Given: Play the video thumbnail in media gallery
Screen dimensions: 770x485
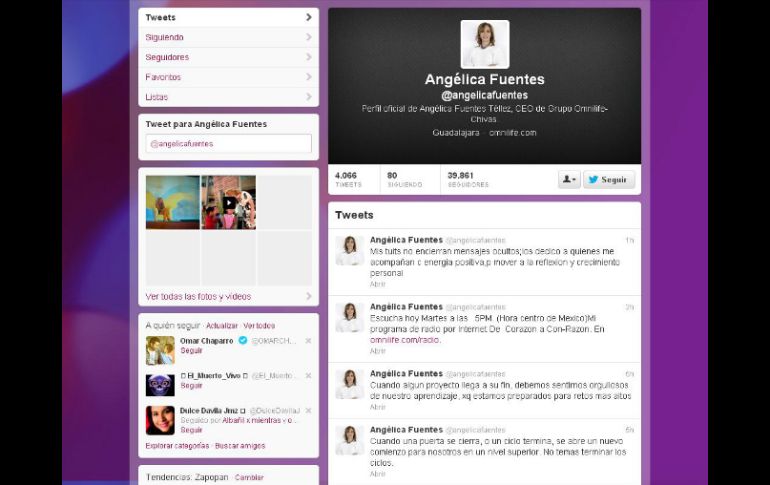Looking at the screenshot, I should [x=228, y=203].
